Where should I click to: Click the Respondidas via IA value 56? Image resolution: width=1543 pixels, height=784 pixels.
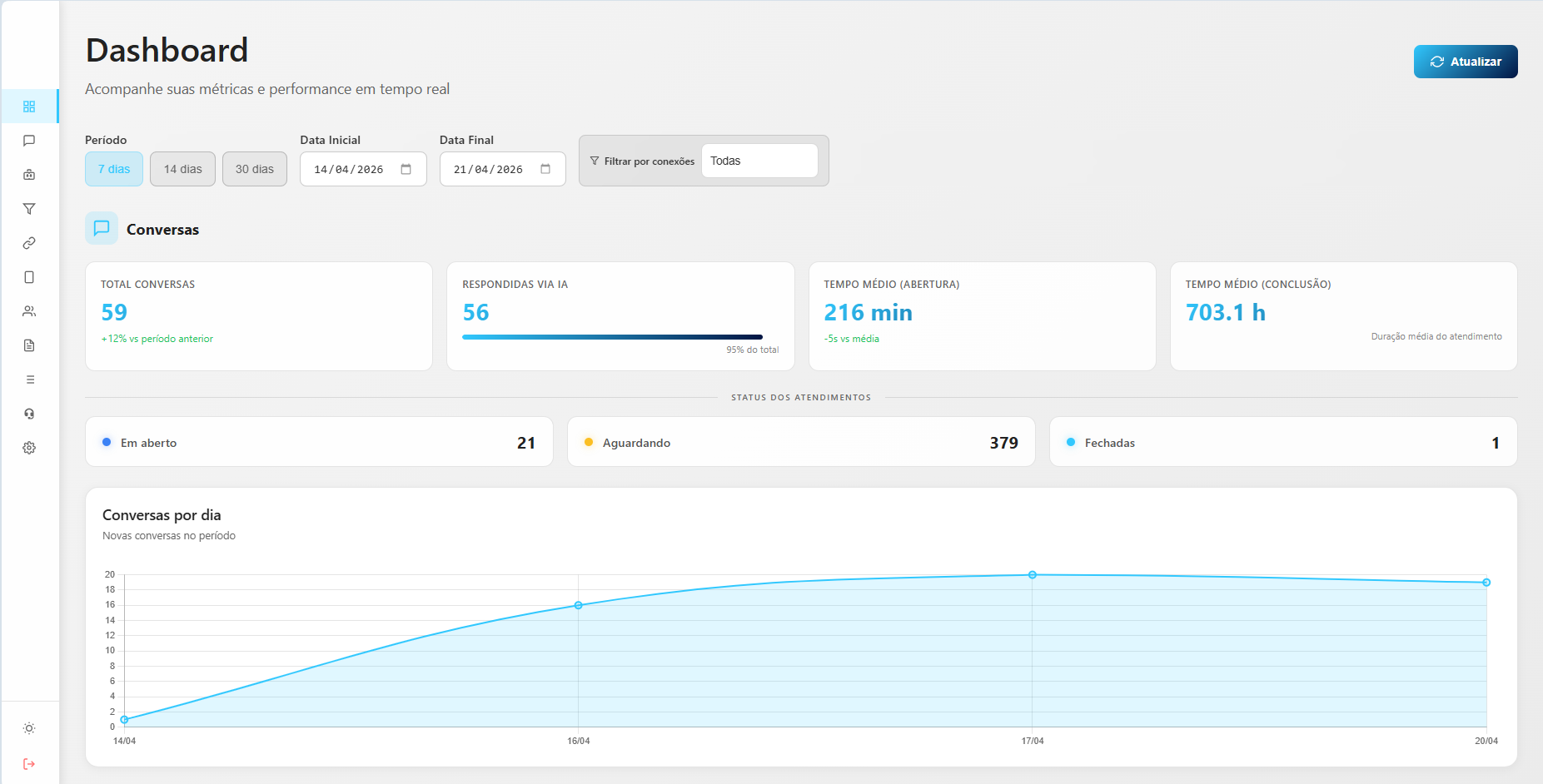(x=476, y=312)
